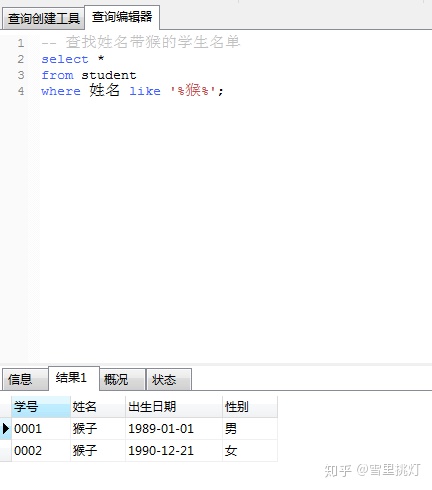432x490 pixels.
Task: Select cell 0001 in the results
Action: [41, 429]
